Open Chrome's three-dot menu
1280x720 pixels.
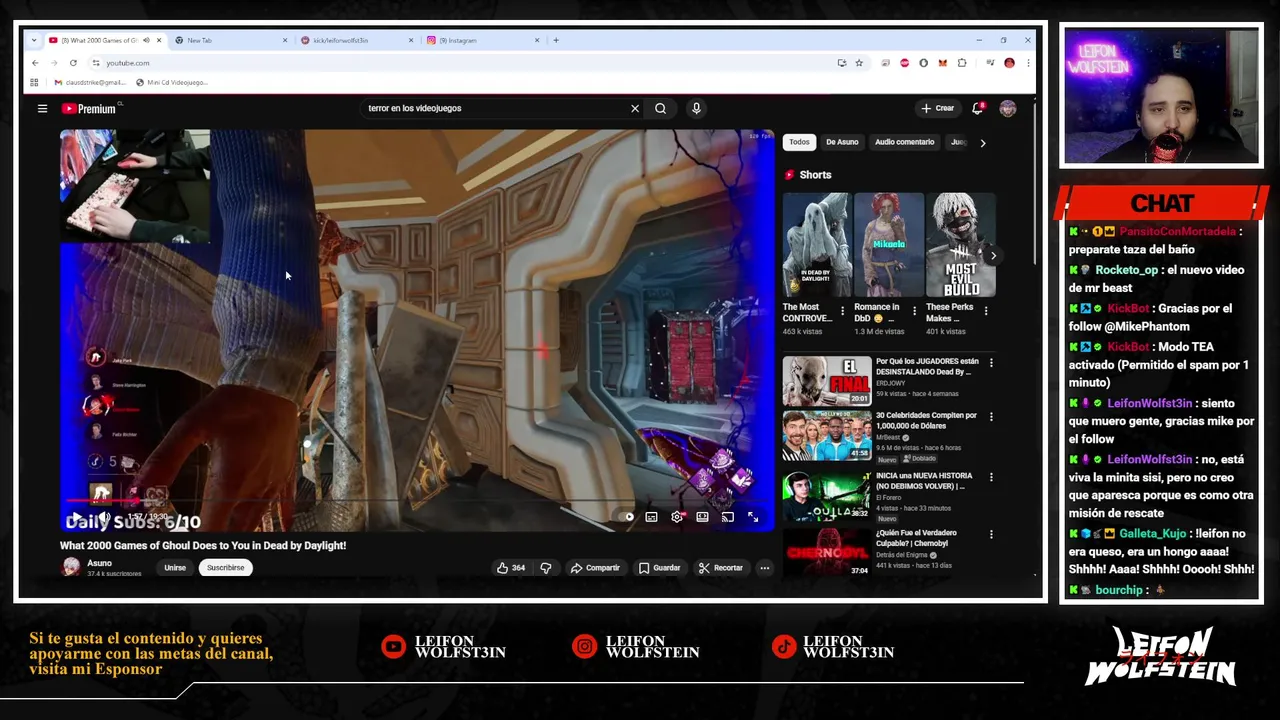(1027, 63)
